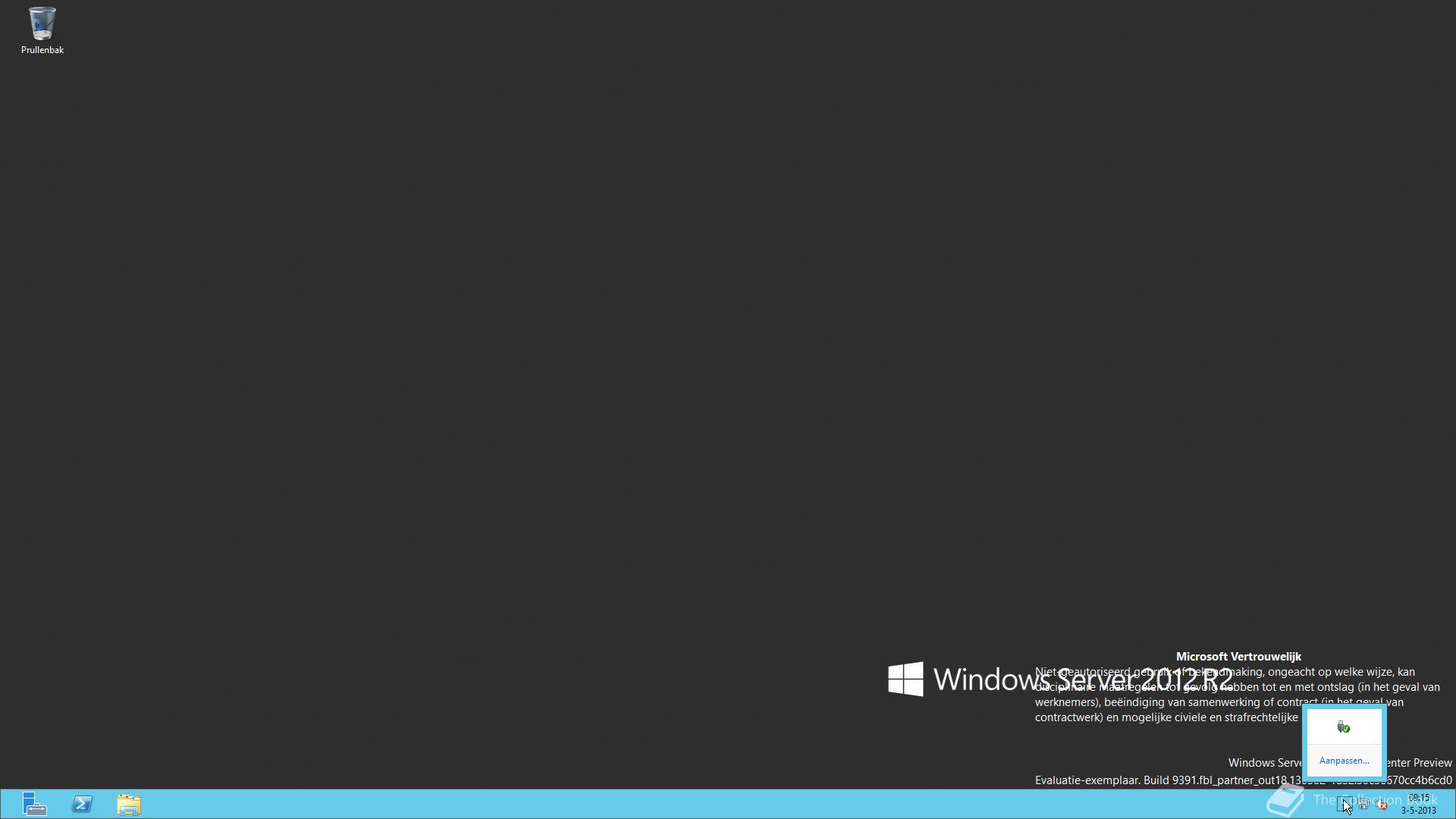1456x819 pixels.
Task: Click the Aanpassen... link in tray popup
Action: (x=1344, y=761)
